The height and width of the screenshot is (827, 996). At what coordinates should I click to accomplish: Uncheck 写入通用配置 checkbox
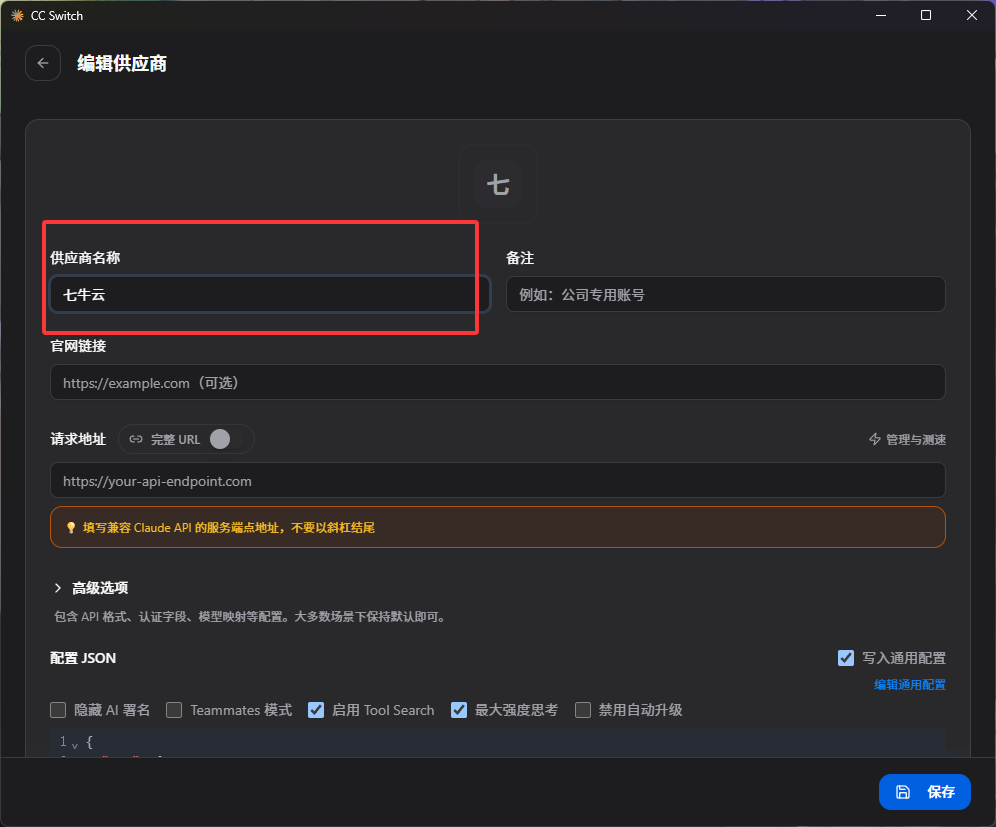(845, 658)
